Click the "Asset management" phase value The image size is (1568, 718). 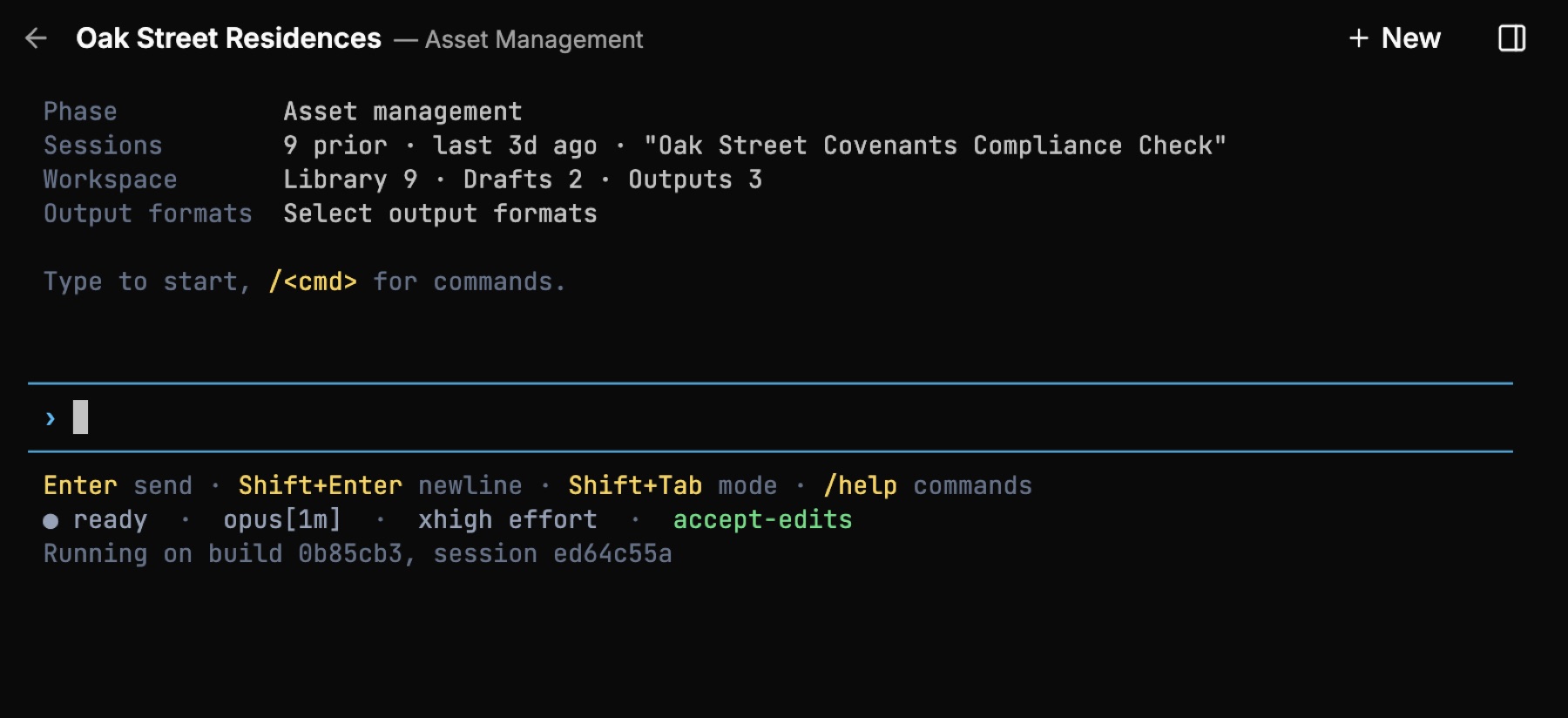pyautogui.click(x=402, y=112)
